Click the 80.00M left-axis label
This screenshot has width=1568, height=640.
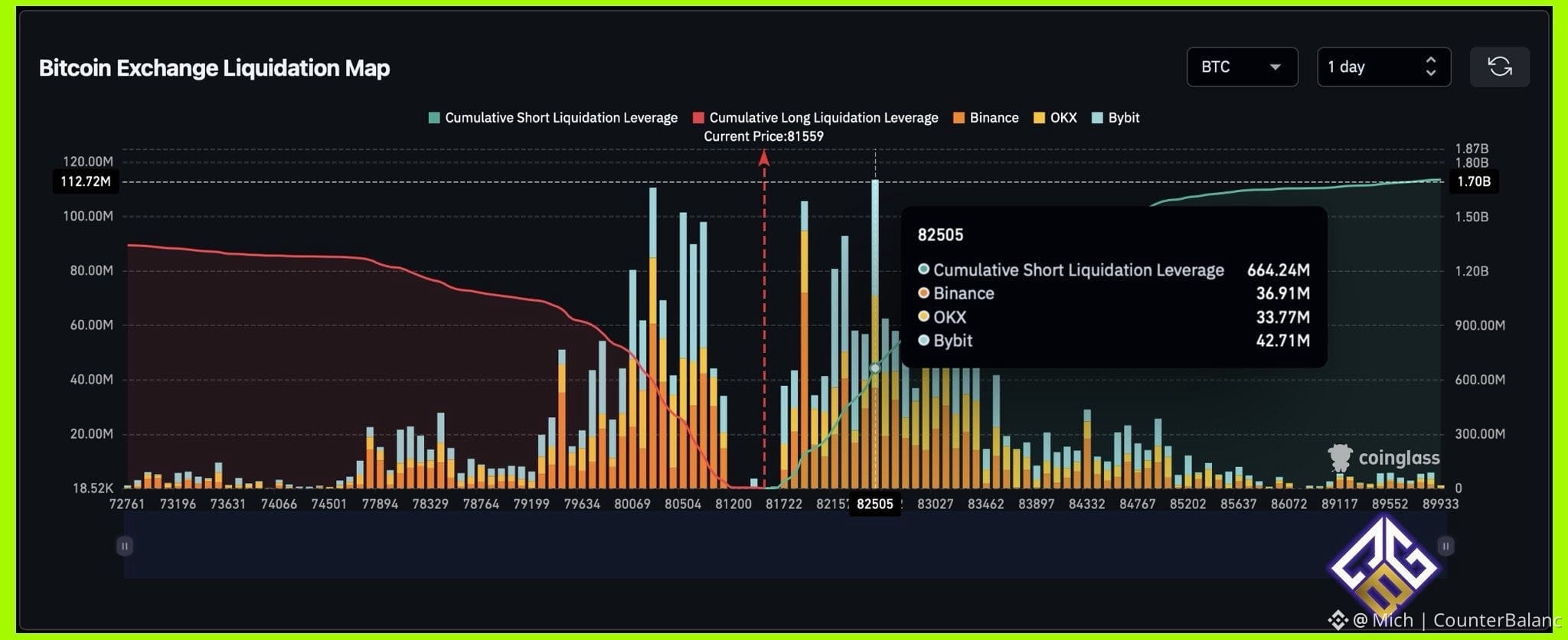[x=91, y=270]
